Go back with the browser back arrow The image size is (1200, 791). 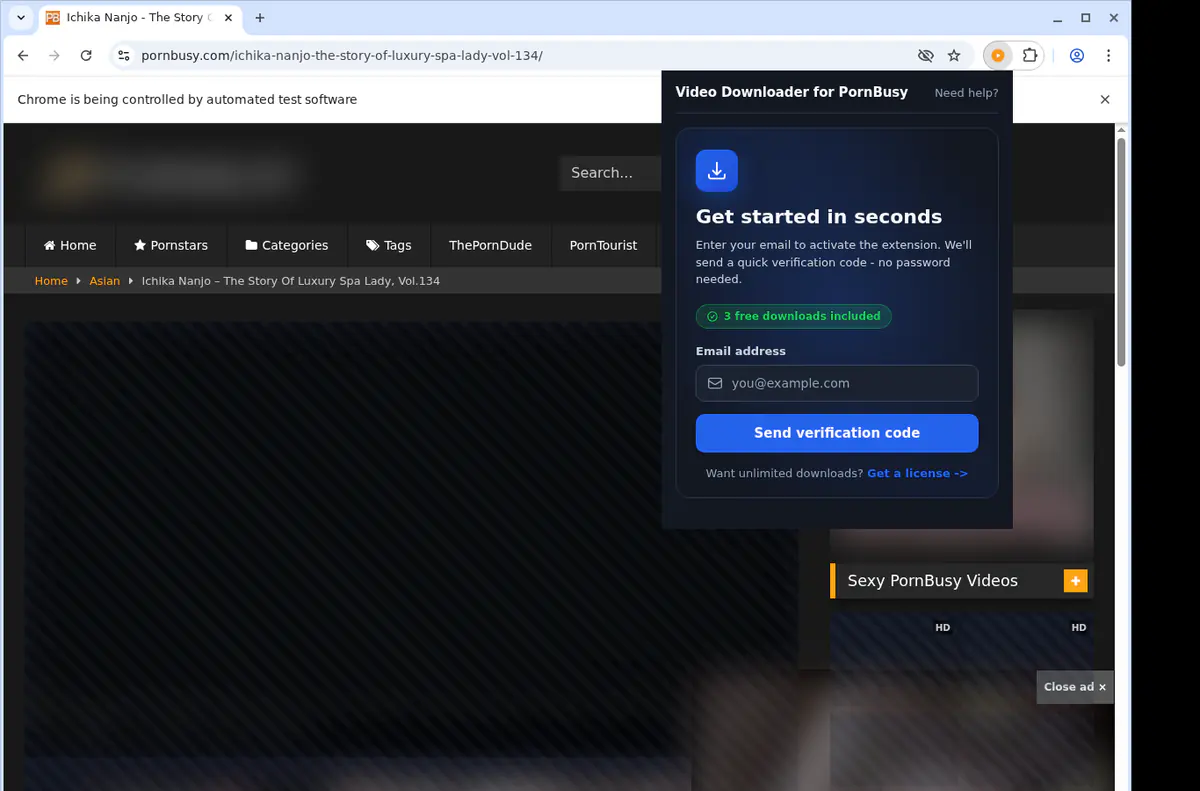coord(23,56)
